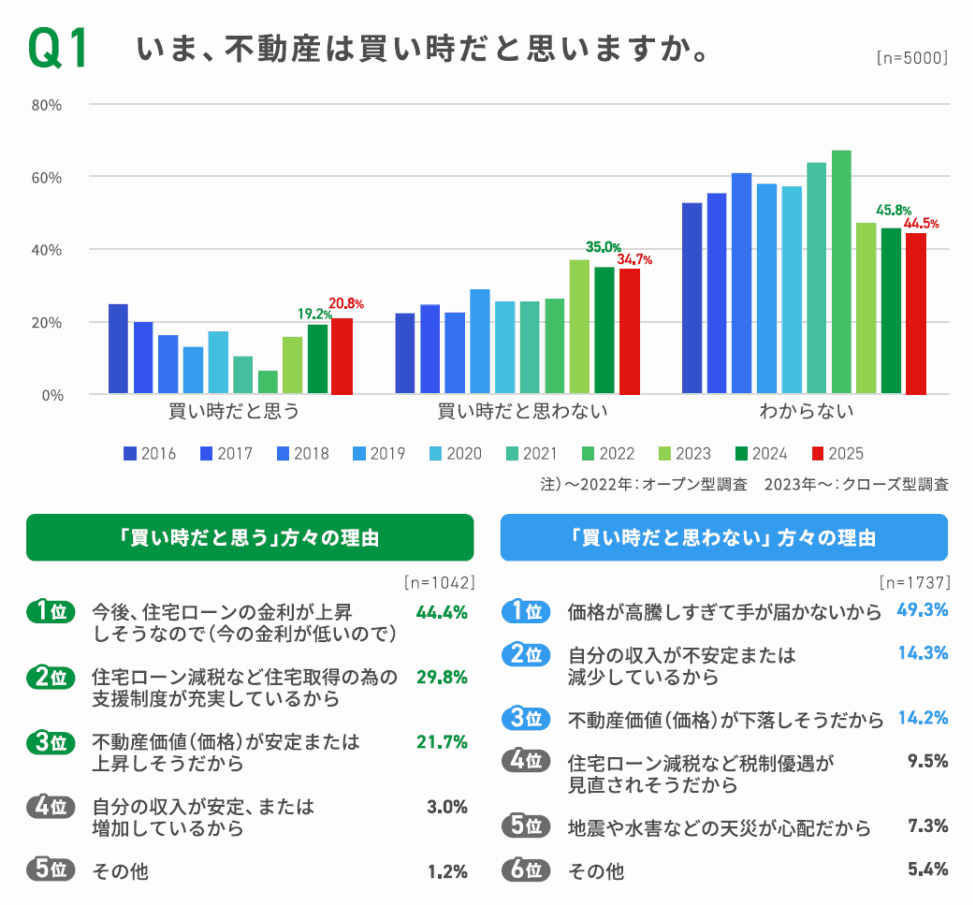The height and width of the screenshot is (905, 973).
Task: Select the blue 3位 rank badge
Action: click(527, 718)
